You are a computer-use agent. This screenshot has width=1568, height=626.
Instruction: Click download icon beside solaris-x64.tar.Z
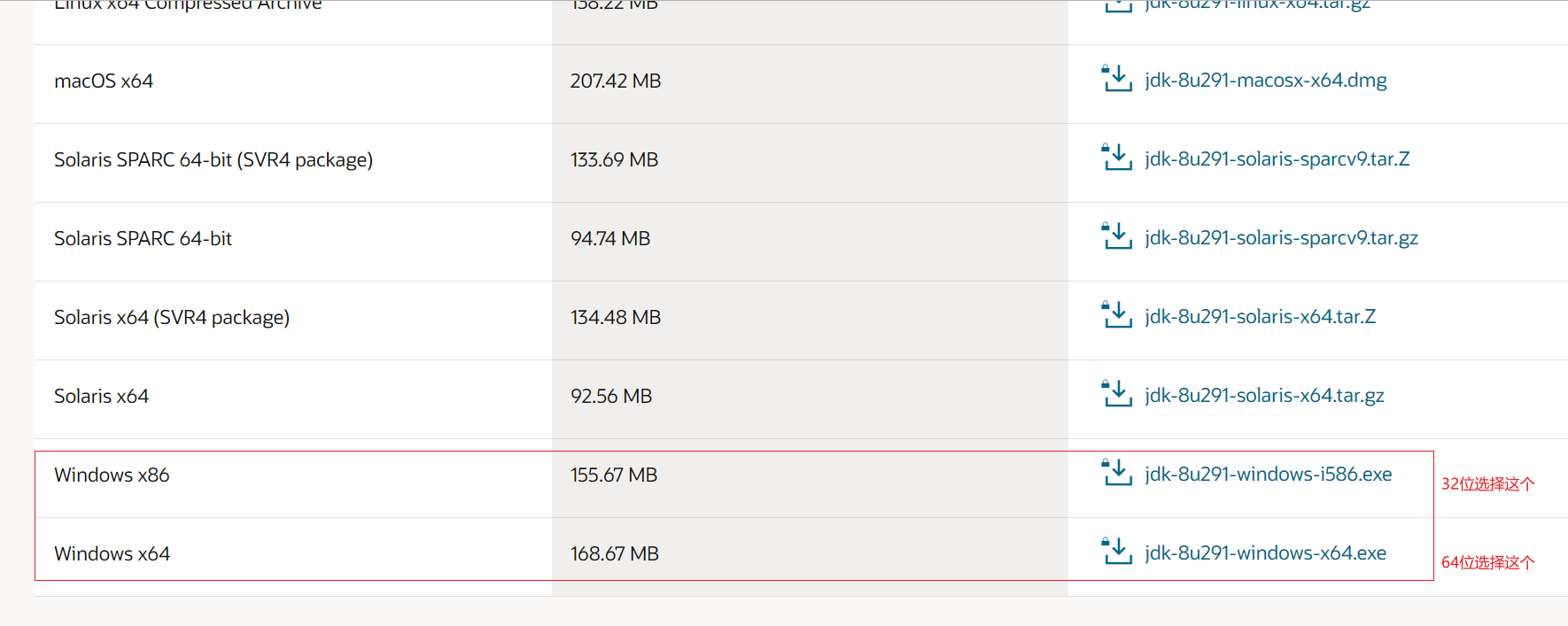tap(1116, 315)
